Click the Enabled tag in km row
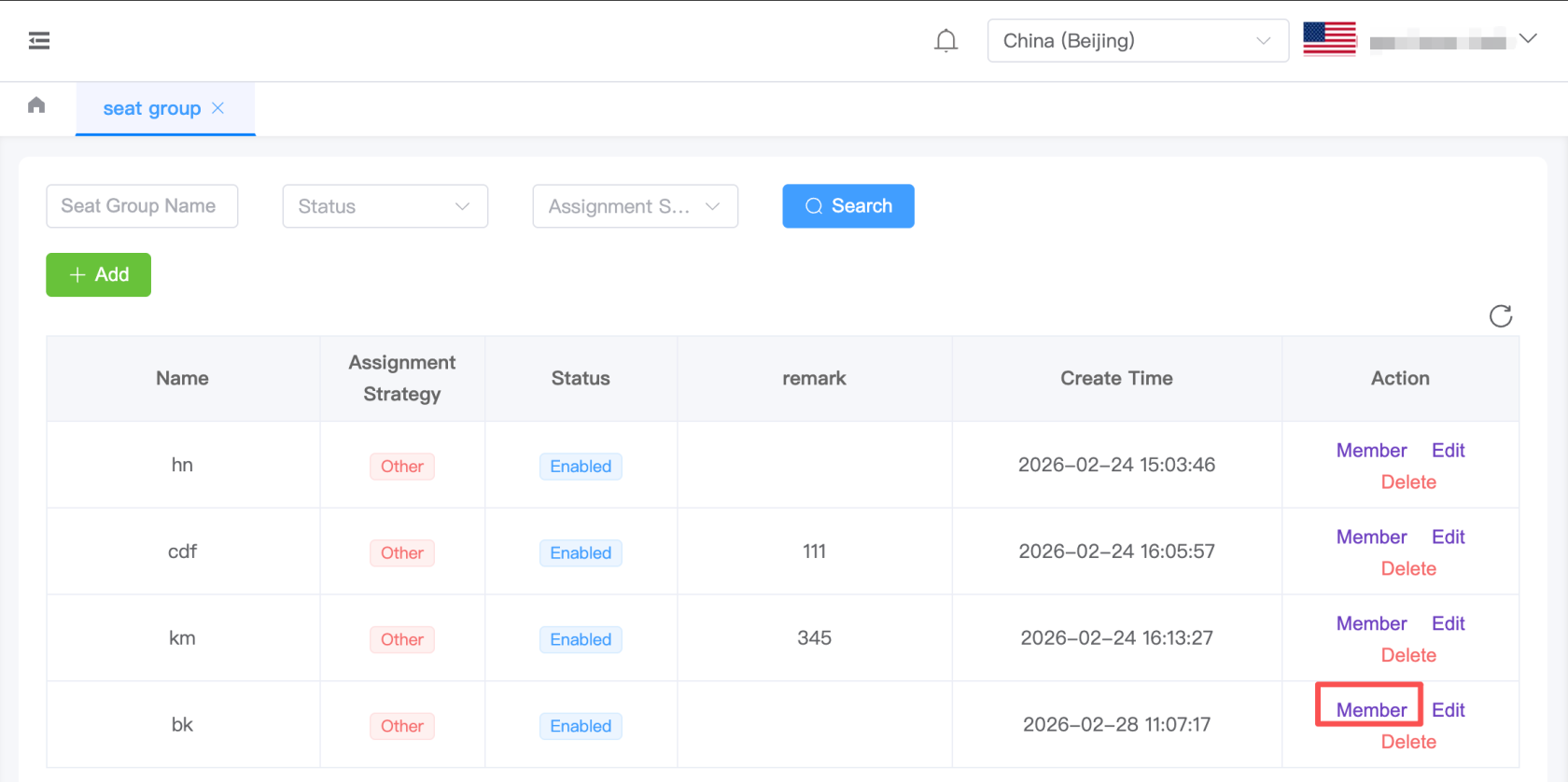 point(581,640)
